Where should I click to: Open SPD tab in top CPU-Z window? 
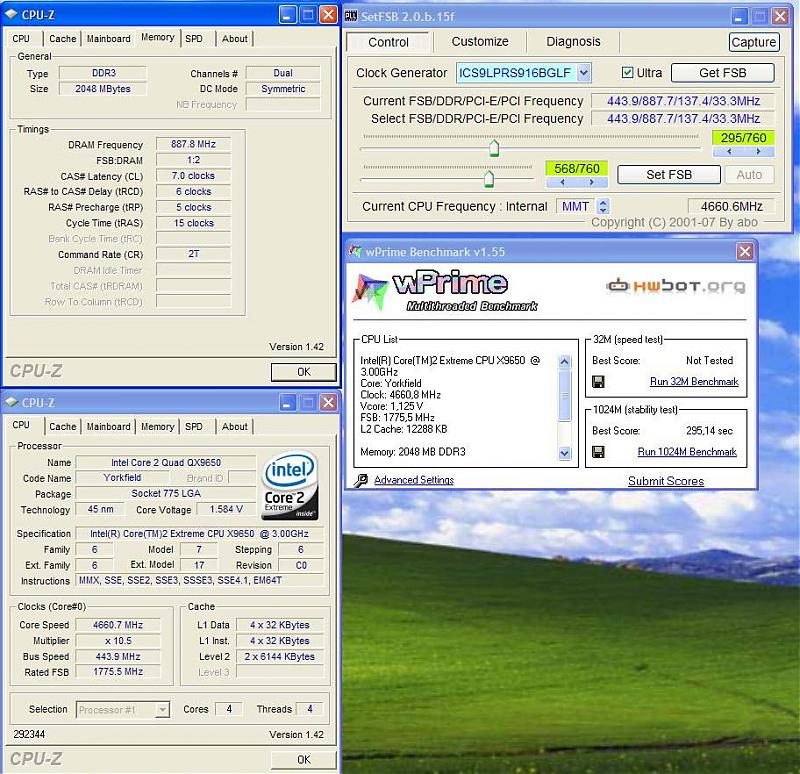[x=194, y=39]
